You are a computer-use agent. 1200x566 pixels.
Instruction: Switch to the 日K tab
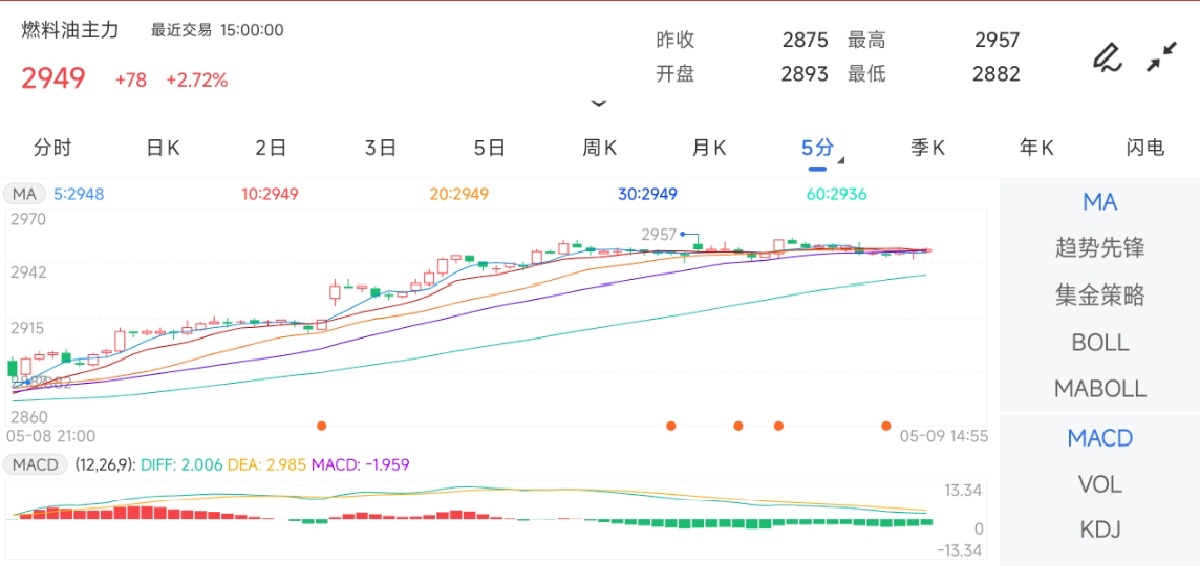[162, 148]
